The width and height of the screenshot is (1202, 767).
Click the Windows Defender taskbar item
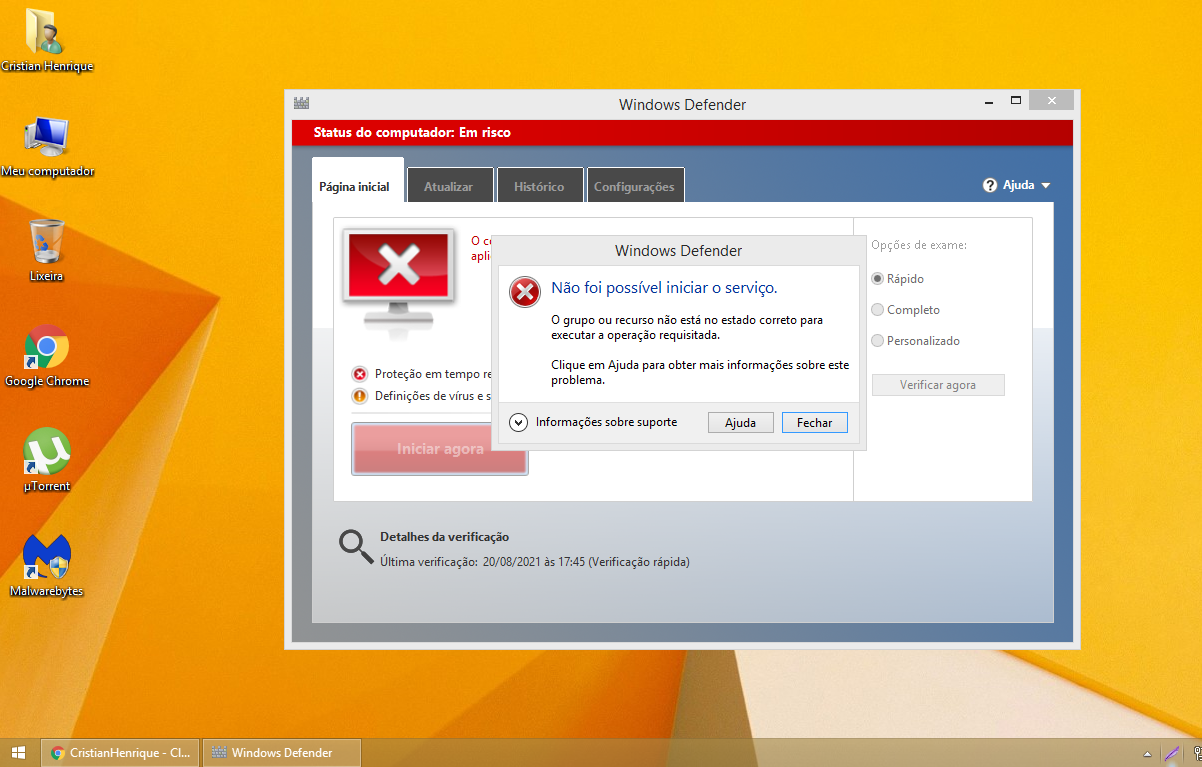tap(281, 753)
